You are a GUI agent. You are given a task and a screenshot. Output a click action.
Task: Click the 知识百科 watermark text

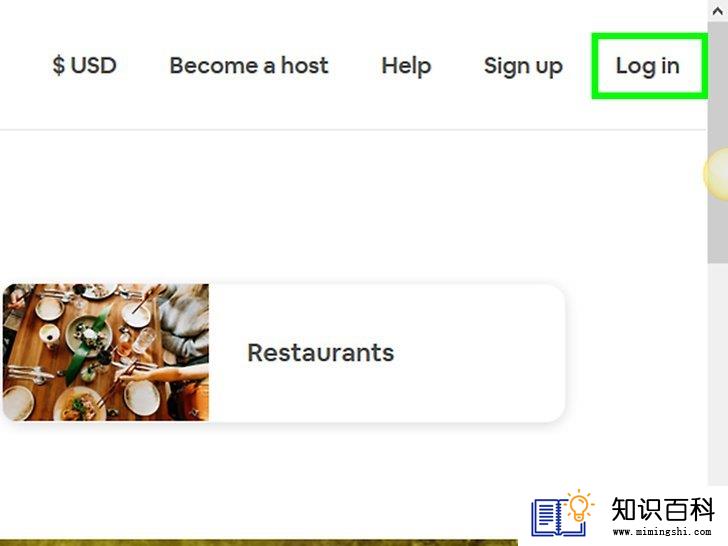click(x=662, y=510)
